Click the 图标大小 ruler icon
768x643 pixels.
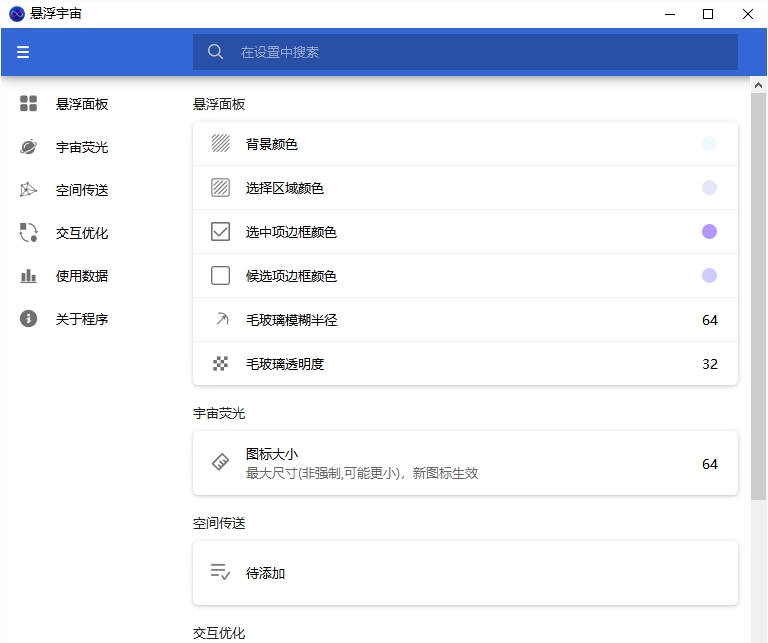(221, 463)
